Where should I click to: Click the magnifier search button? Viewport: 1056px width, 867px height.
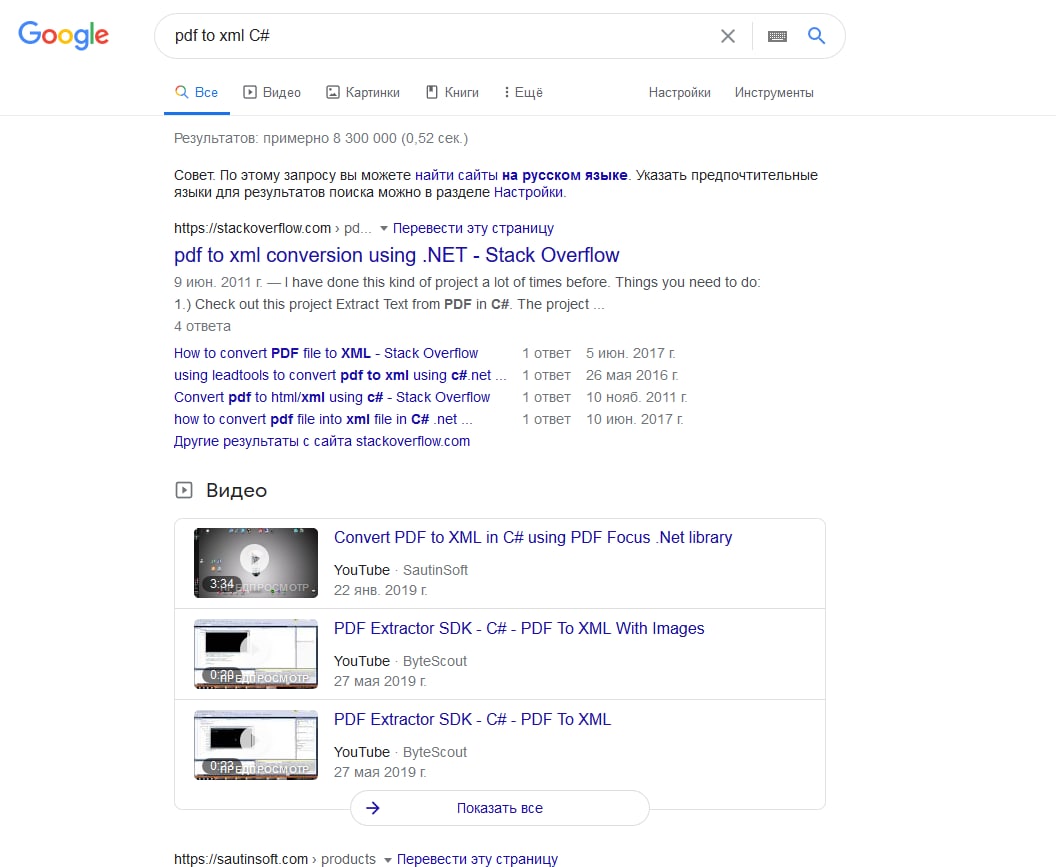(816, 36)
